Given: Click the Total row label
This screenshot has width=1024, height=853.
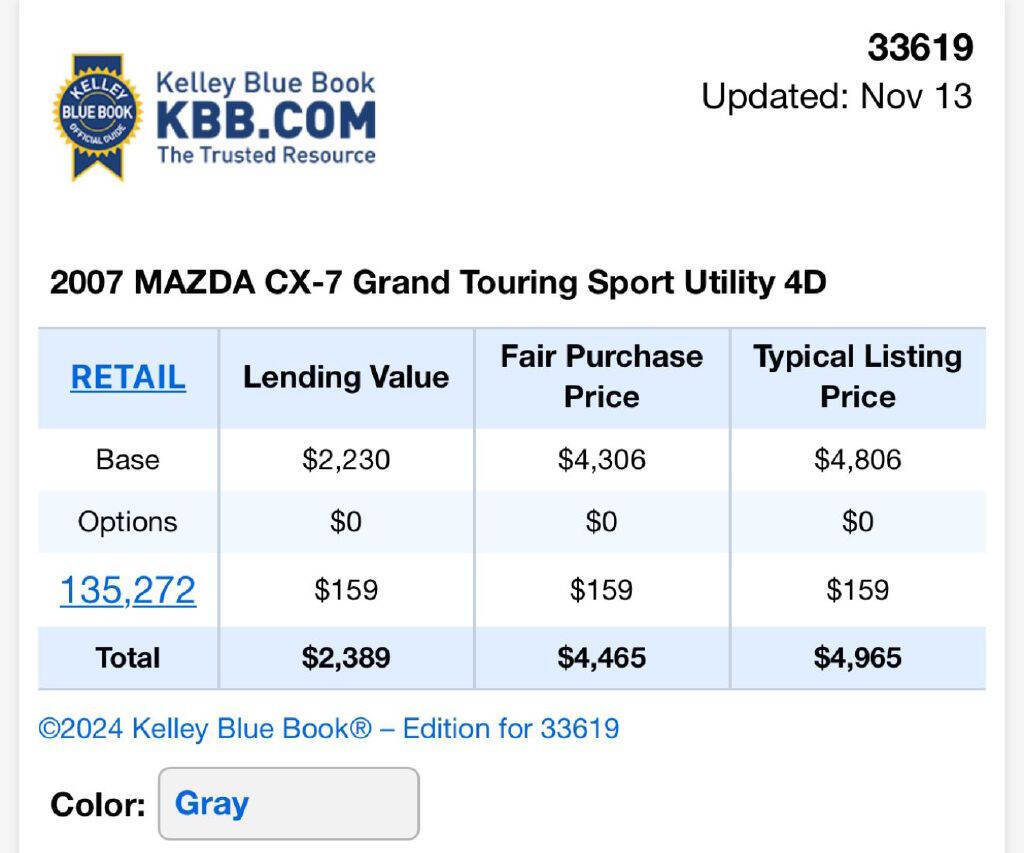Looking at the screenshot, I should pos(127,657).
